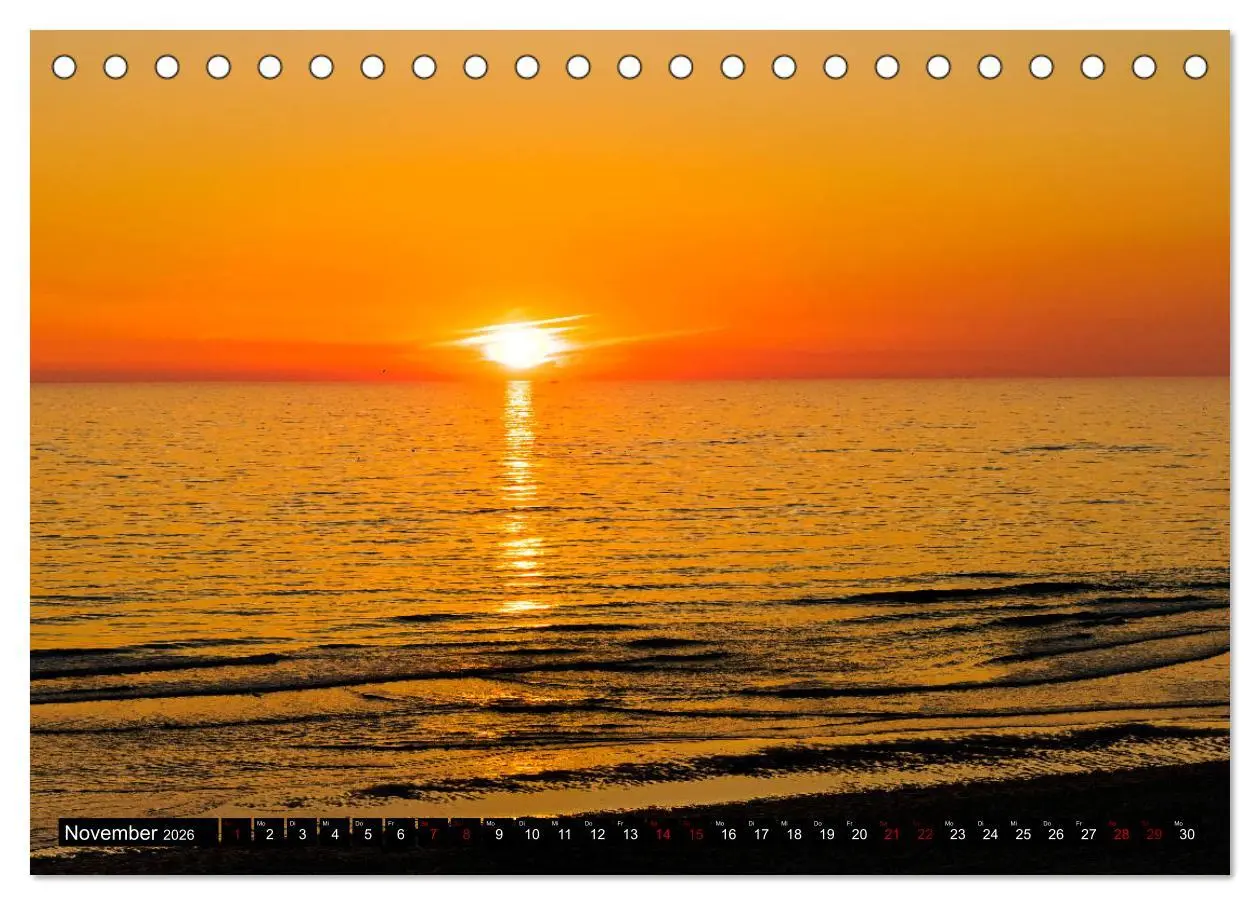Select day 1 in the calendar strip

237,834
